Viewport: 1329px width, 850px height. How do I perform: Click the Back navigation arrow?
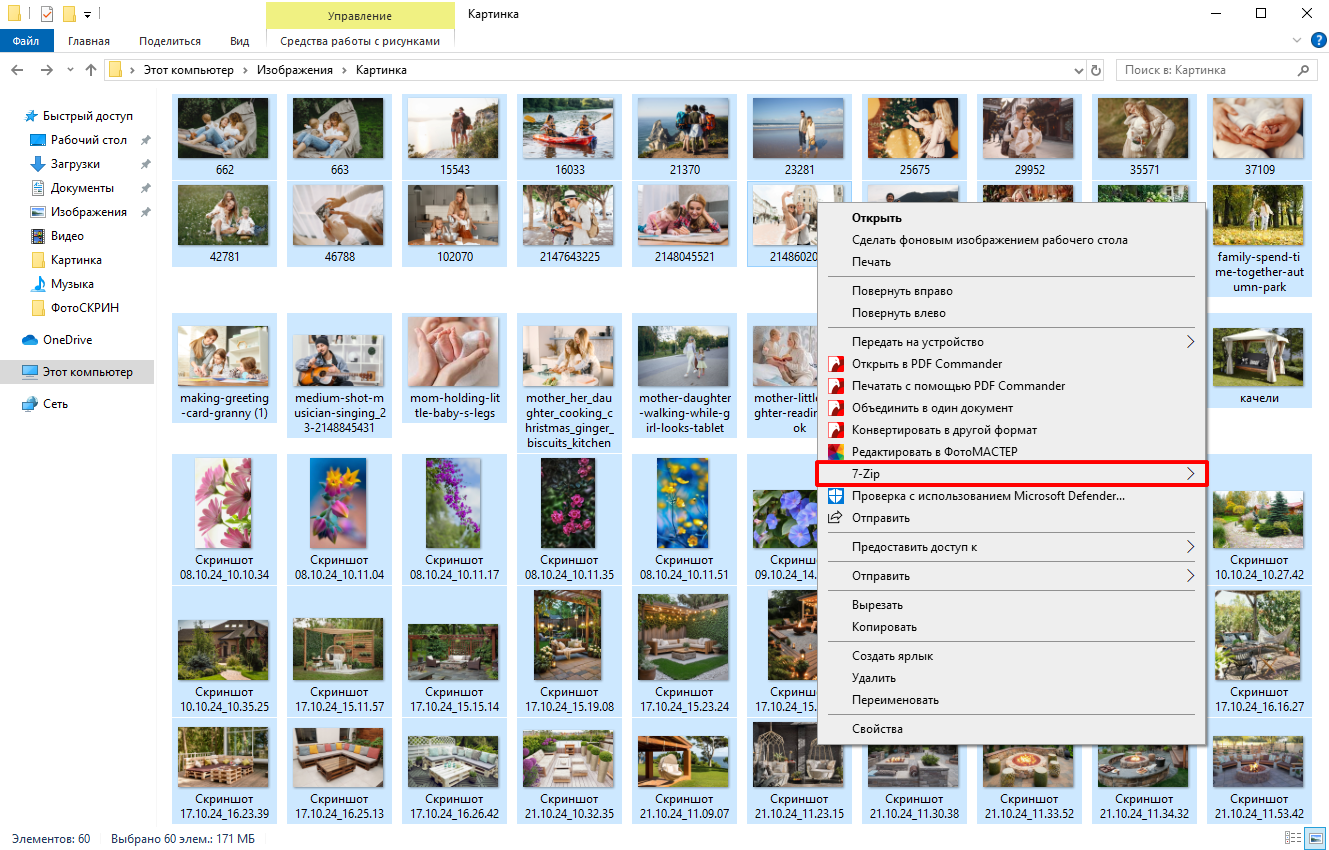(17, 71)
